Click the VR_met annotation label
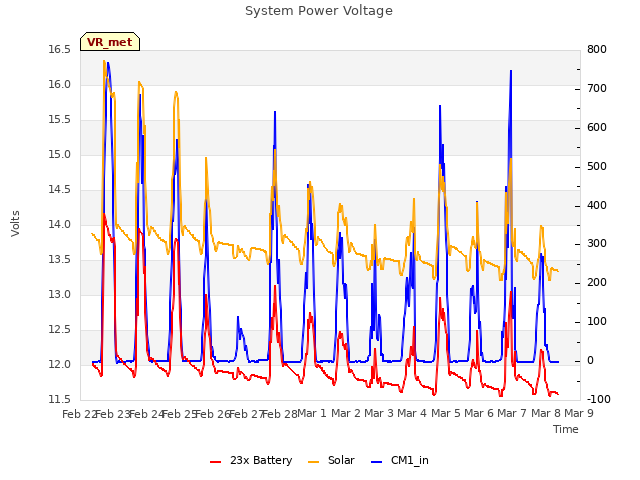The image size is (640, 480). [x=110, y=42]
